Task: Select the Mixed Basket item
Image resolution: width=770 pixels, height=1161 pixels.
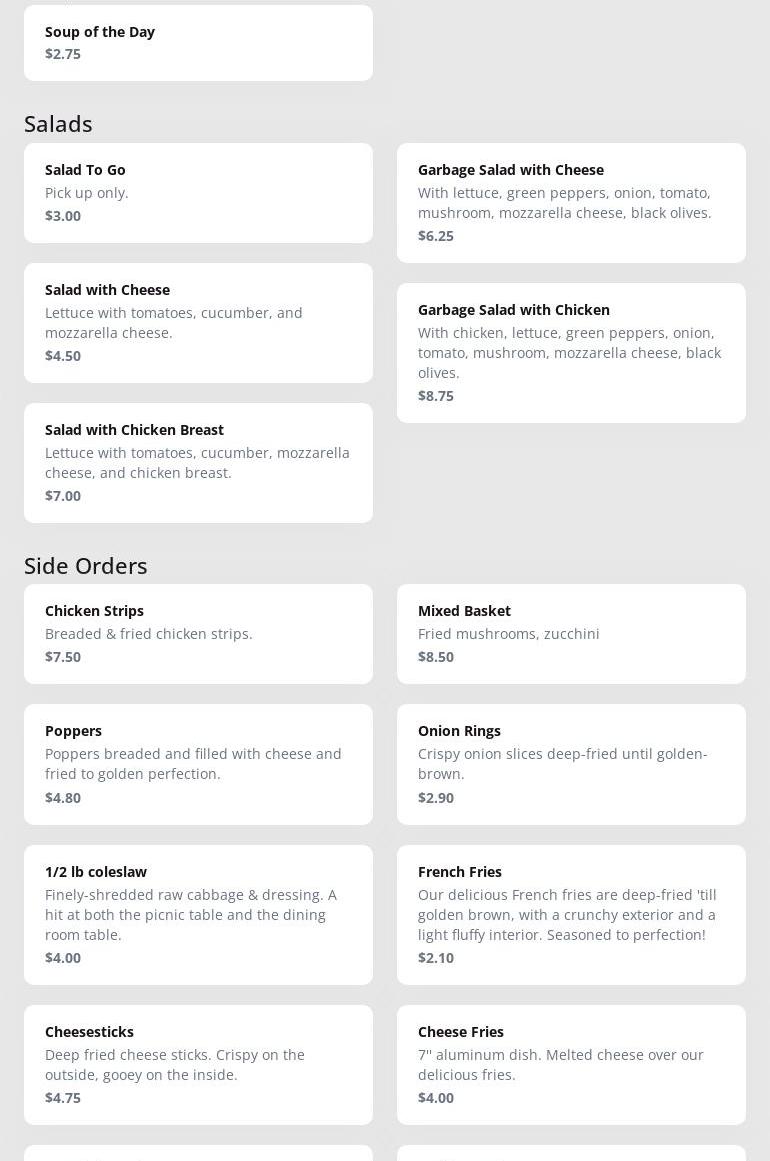Action: (571, 634)
